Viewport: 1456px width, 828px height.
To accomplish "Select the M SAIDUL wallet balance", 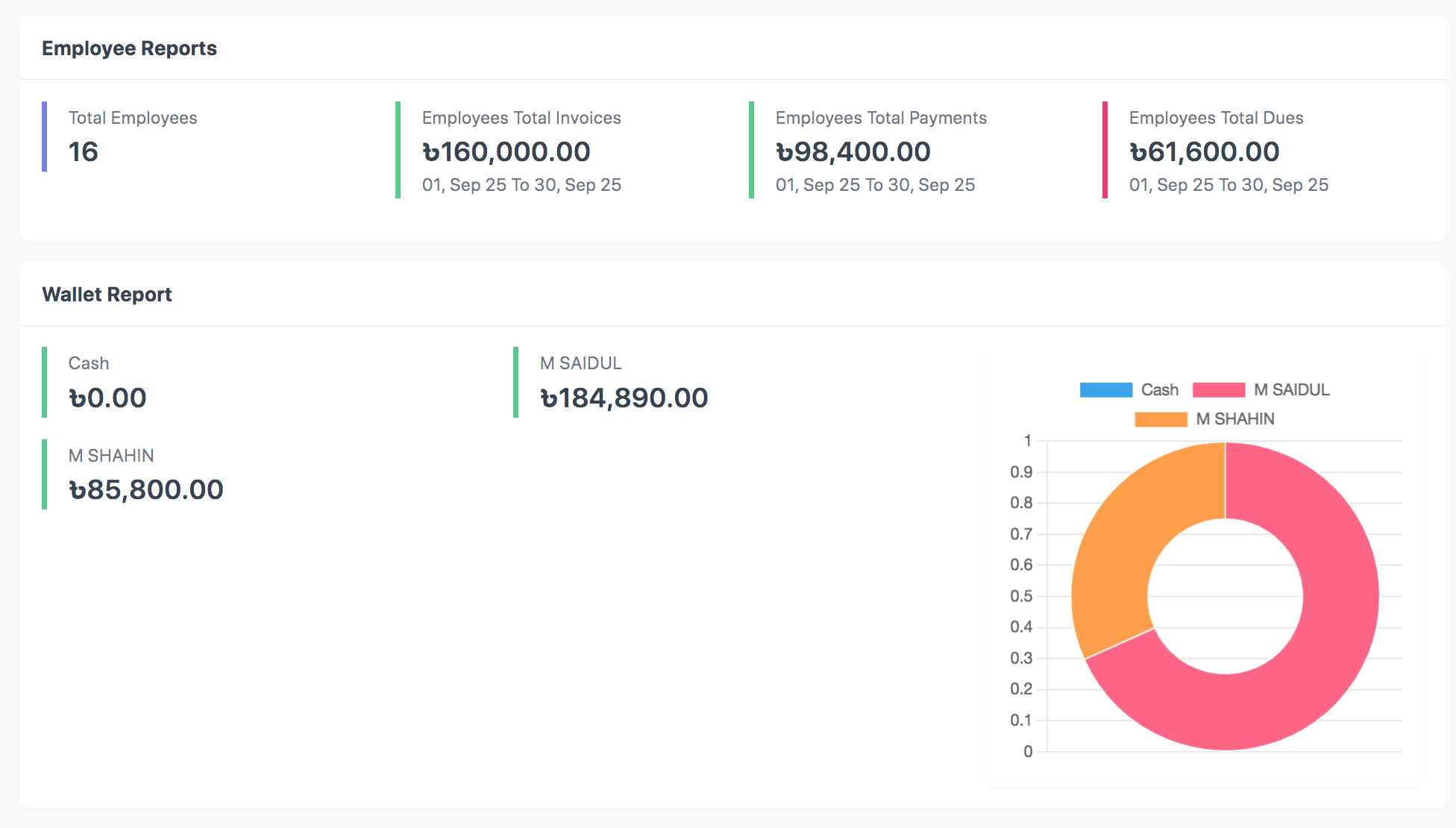I will [624, 398].
